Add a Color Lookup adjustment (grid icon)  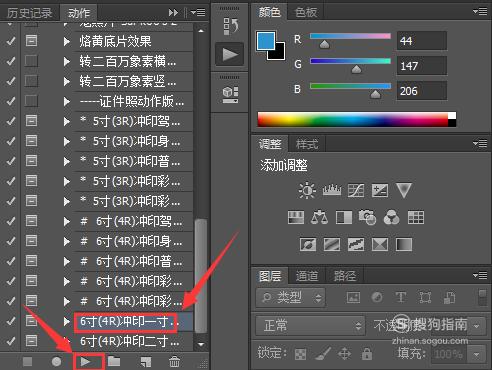[416, 217]
